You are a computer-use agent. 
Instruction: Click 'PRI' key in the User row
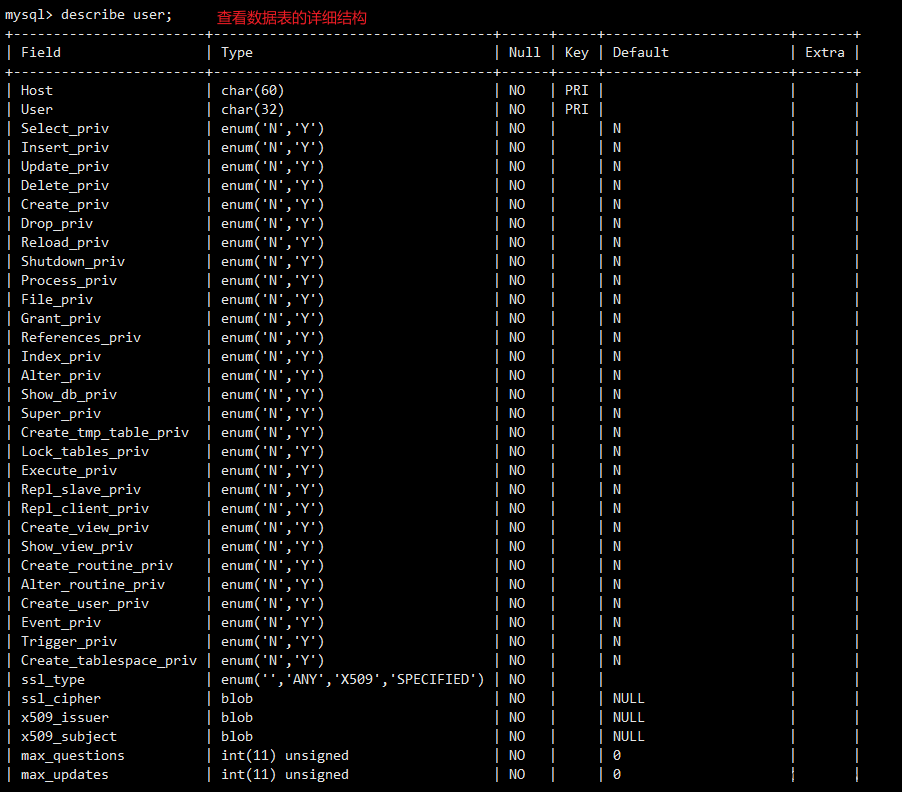pyautogui.click(x=577, y=109)
